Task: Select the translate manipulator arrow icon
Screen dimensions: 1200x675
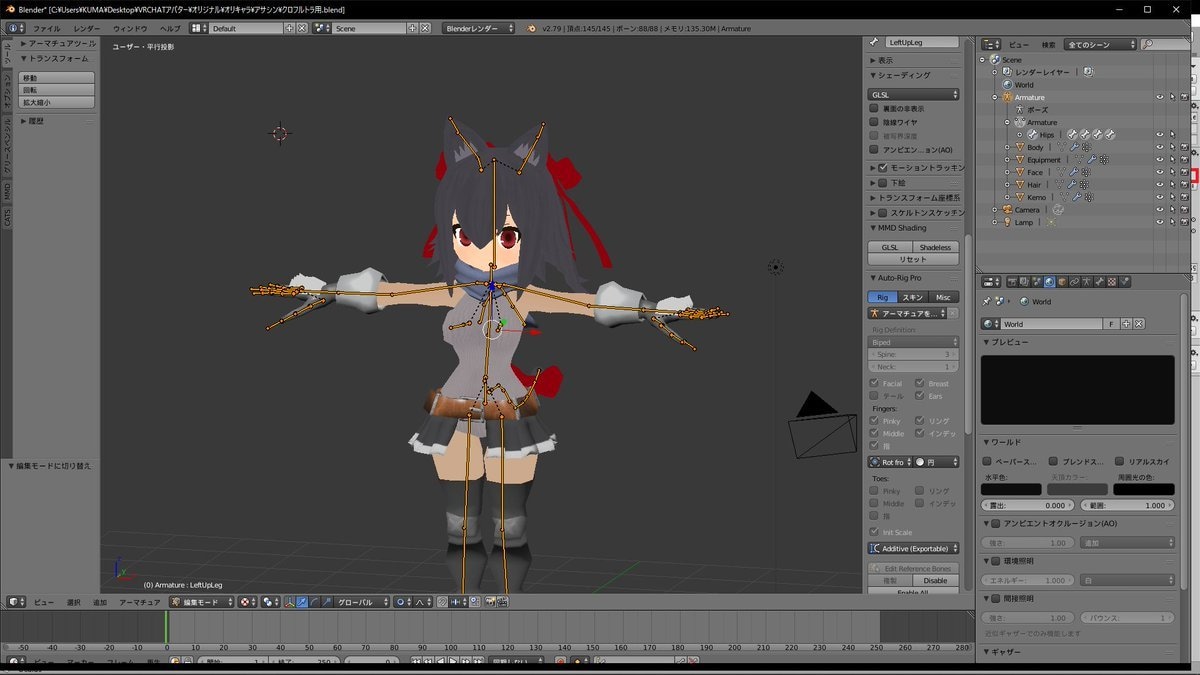Action: pyautogui.click(x=303, y=602)
